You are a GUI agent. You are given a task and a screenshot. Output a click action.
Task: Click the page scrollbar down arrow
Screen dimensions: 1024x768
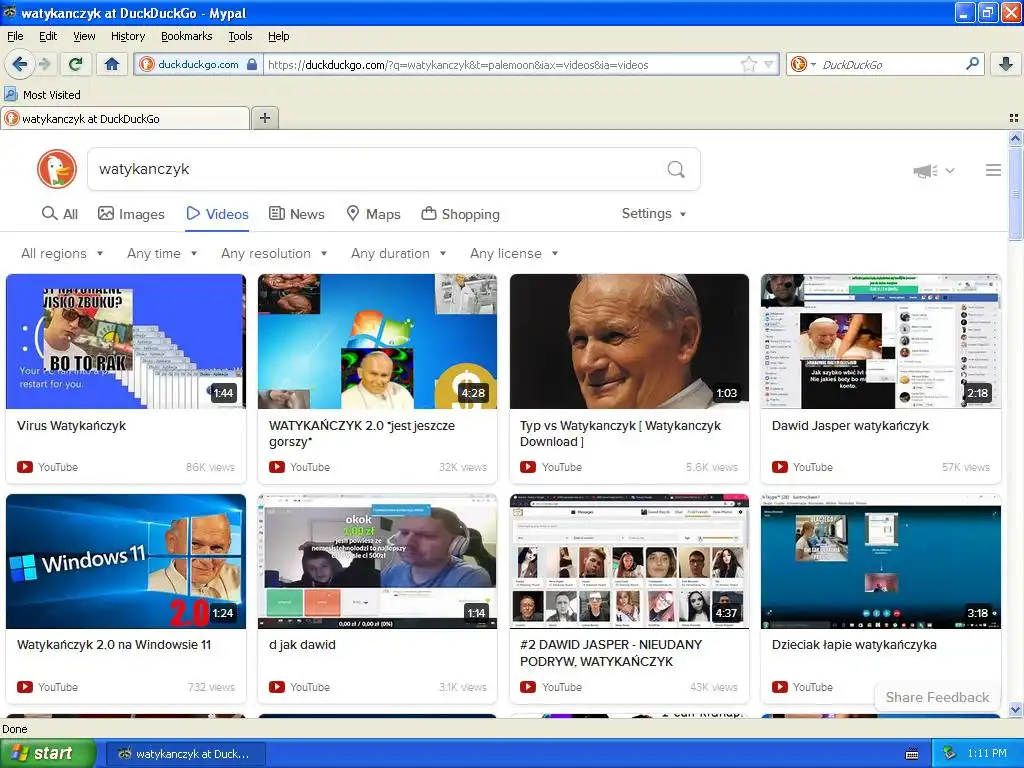1015,709
